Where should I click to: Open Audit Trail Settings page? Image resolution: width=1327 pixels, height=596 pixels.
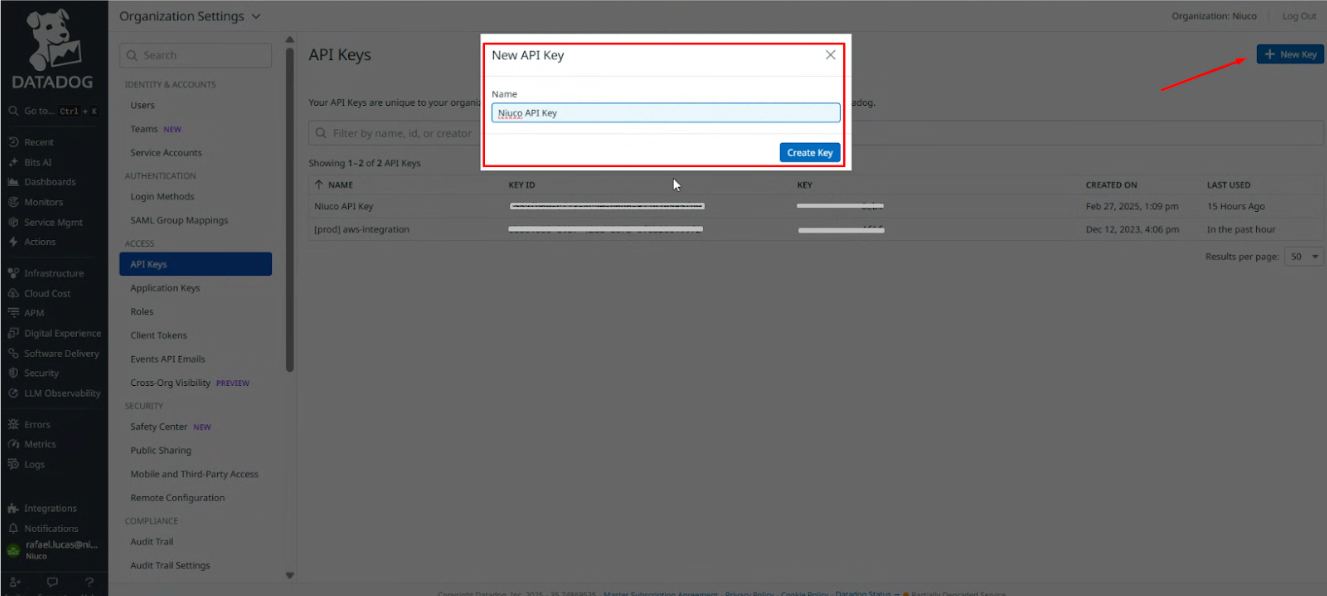(x=170, y=565)
